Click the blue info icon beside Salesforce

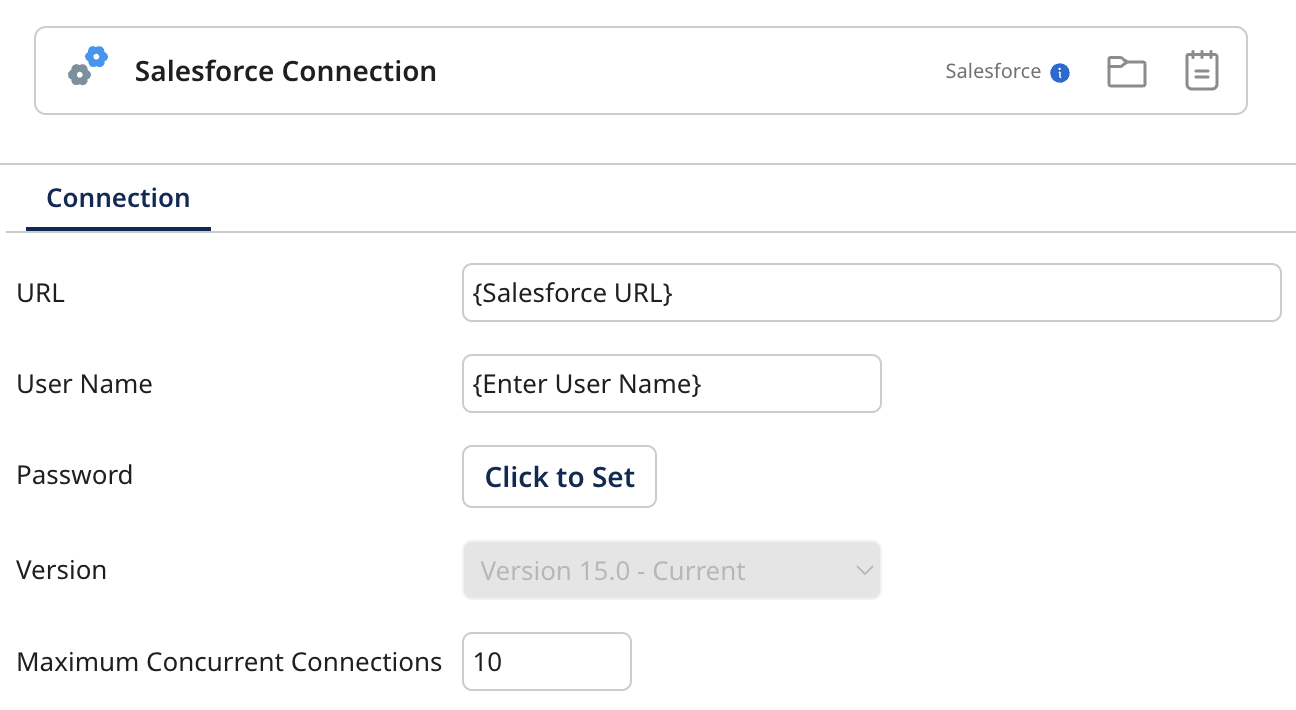[x=1060, y=73]
